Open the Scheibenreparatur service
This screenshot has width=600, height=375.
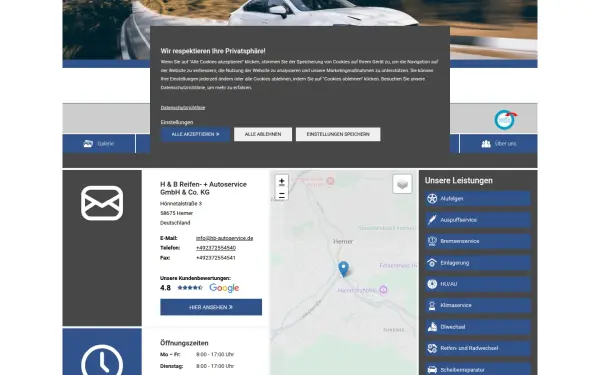(x=478, y=369)
